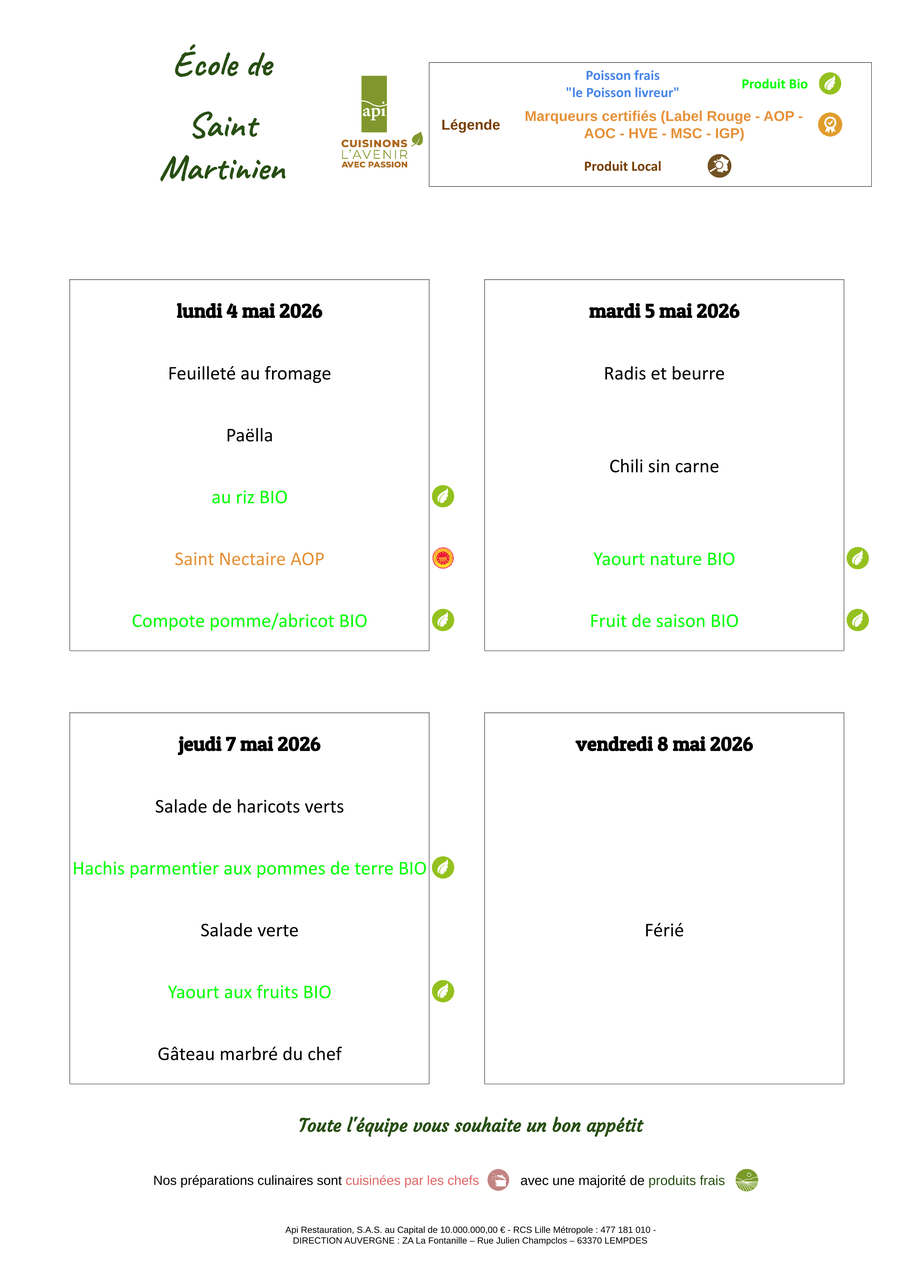The height and width of the screenshot is (1273, 900).
Task: Click the AOP seal next to Saint Nectaire
Action: click(x=443, y=559)
